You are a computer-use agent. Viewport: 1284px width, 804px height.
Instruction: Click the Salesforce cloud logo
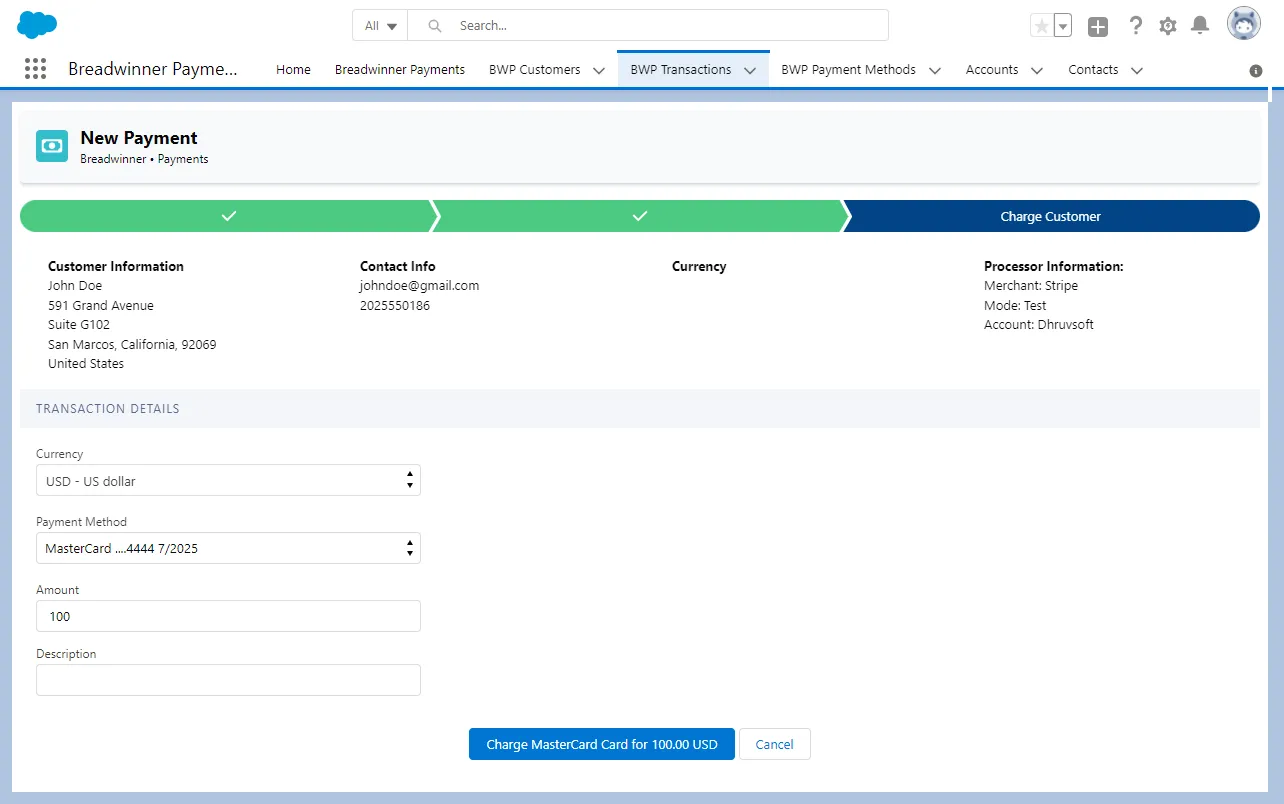click(37, 25)
